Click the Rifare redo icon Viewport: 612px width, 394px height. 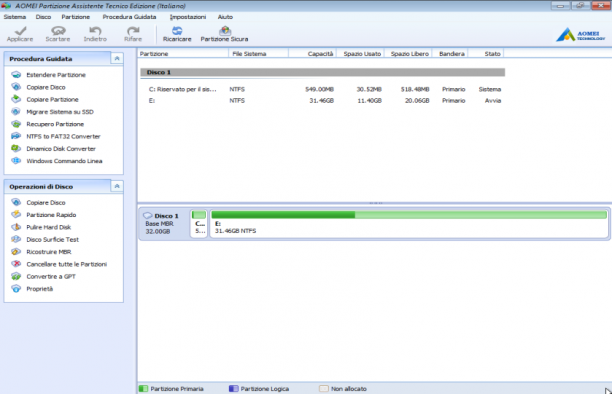pos(133,31)
